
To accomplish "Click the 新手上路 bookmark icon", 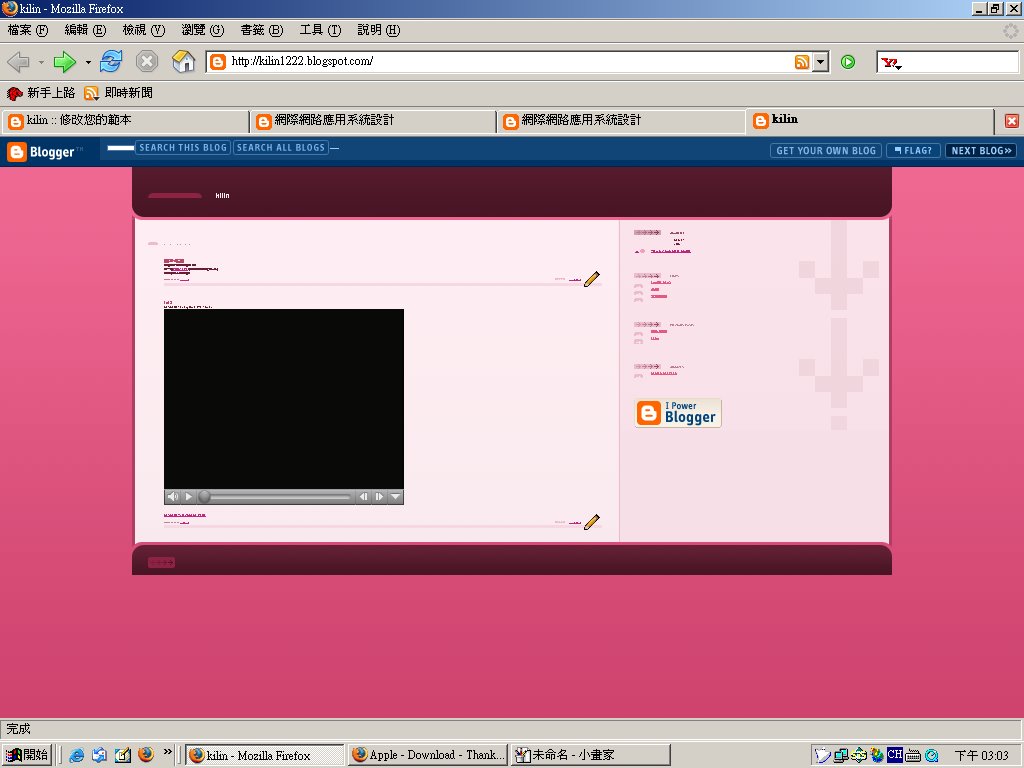I will [x=14, y=93].
